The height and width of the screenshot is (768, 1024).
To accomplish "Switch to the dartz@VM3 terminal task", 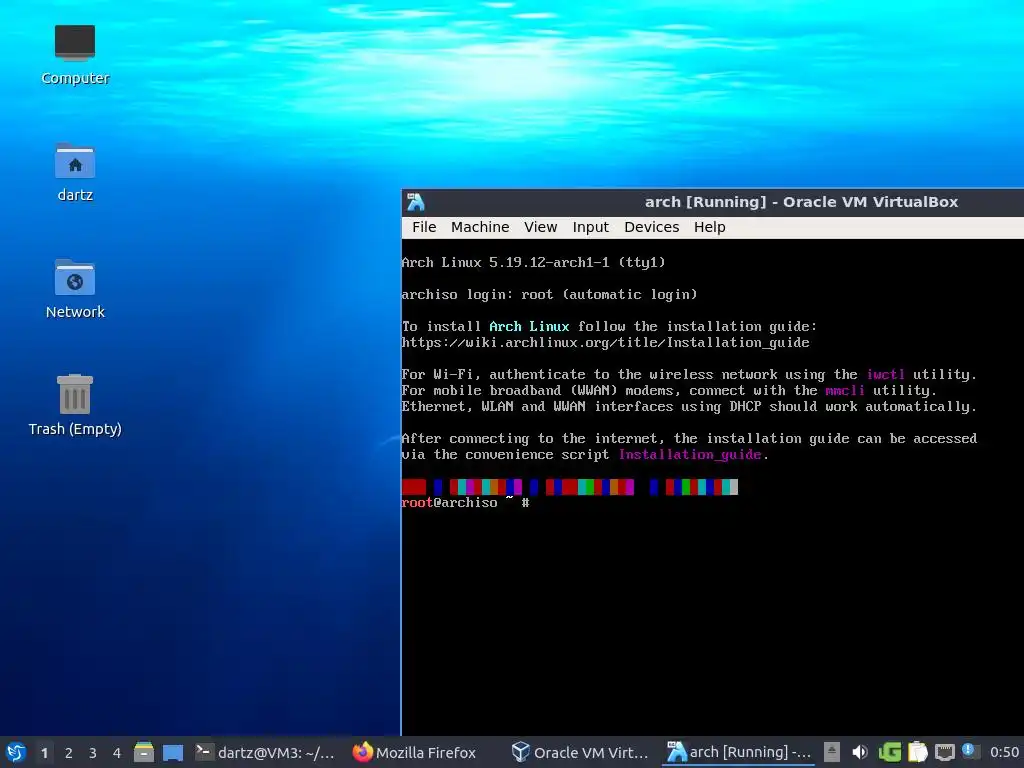I will pyautogui.click(x=265, y=752).
